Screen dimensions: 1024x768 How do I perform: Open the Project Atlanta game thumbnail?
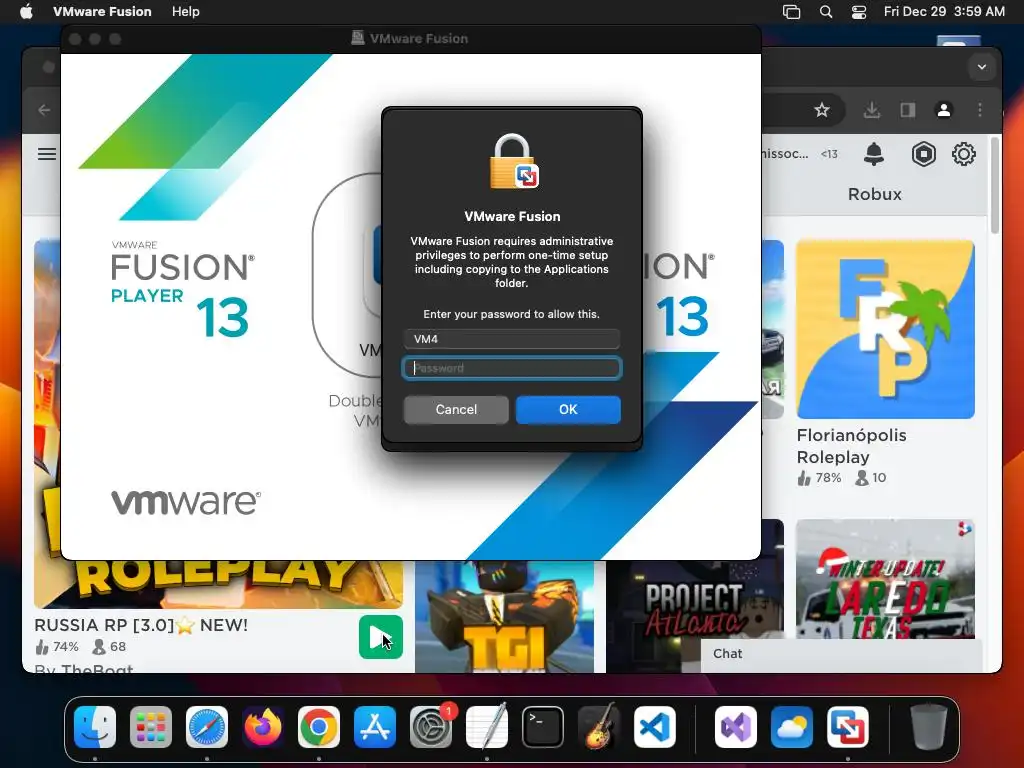point(694,601)
